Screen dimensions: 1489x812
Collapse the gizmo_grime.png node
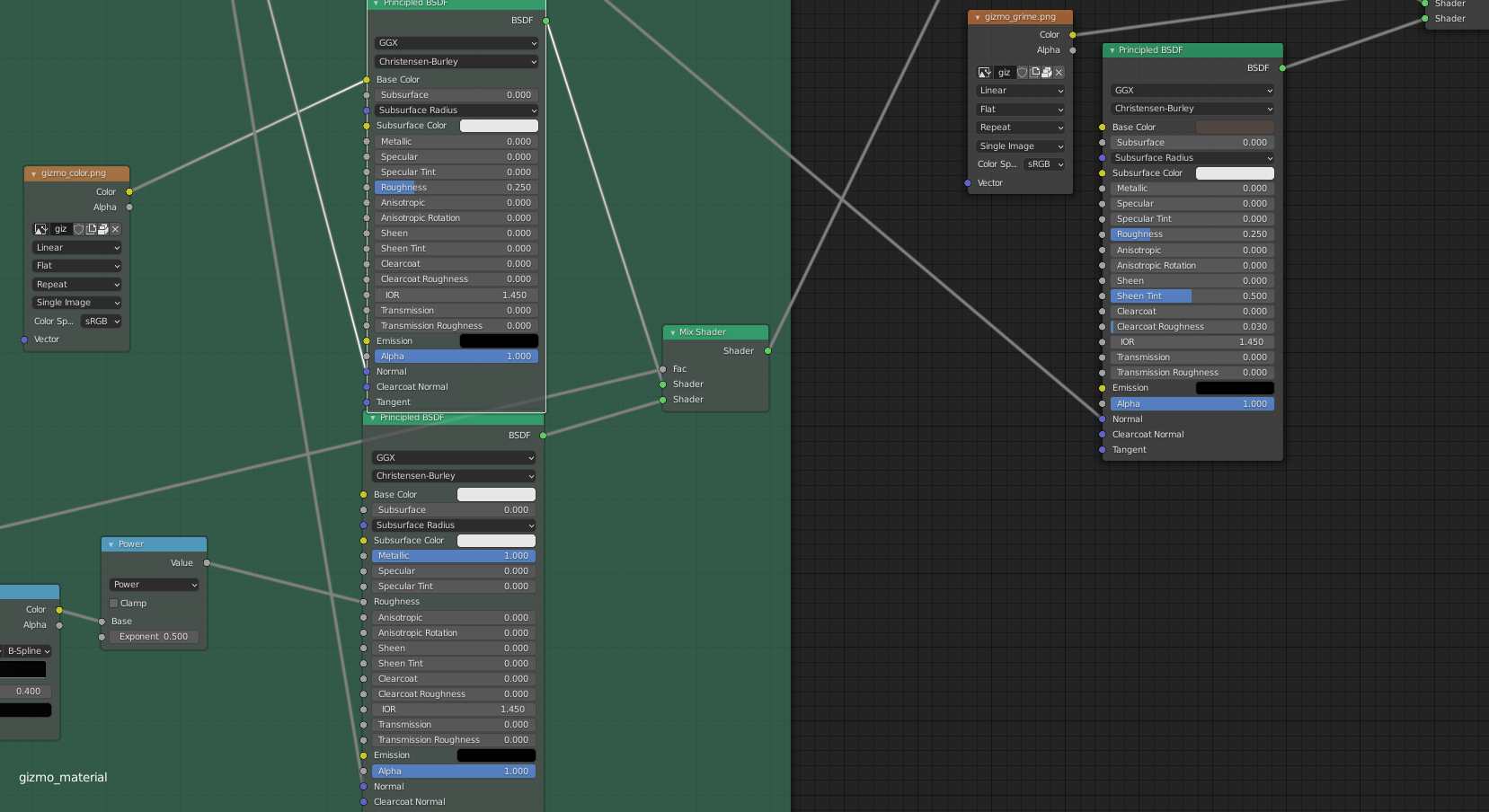[978, 17]
